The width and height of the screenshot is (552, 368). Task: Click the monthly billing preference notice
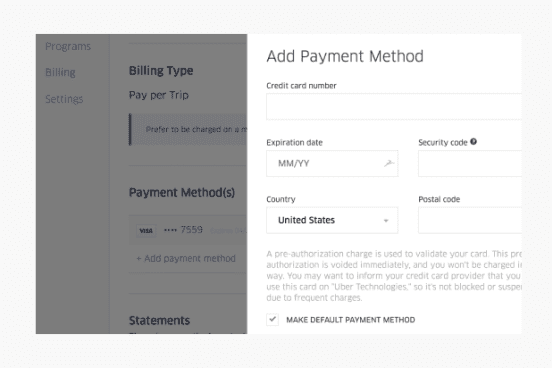pyautogui.click(x=188, y=129)
